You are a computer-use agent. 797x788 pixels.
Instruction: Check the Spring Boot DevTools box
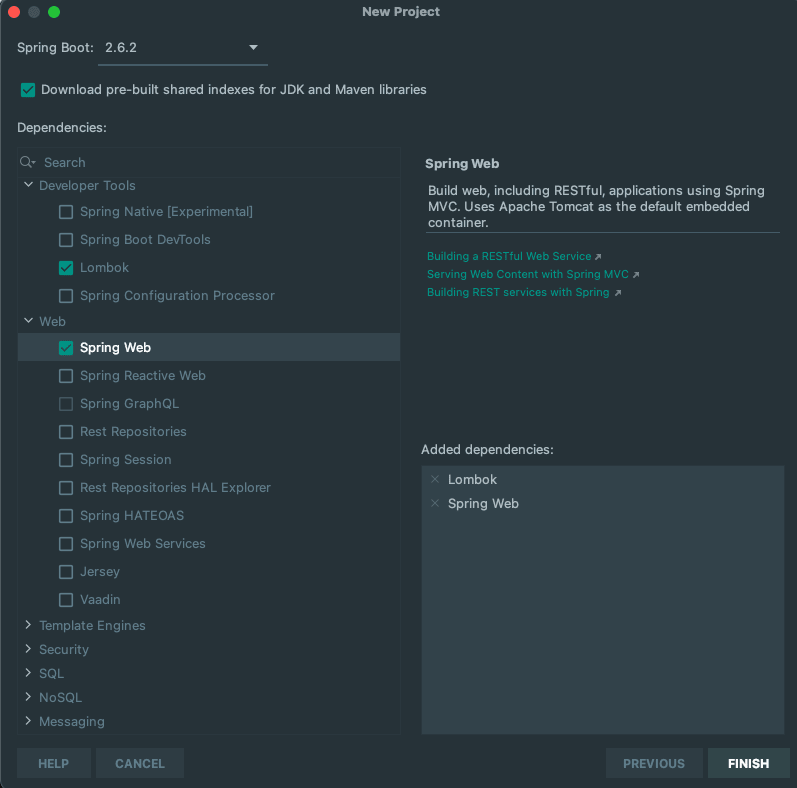tap(66, 240)
